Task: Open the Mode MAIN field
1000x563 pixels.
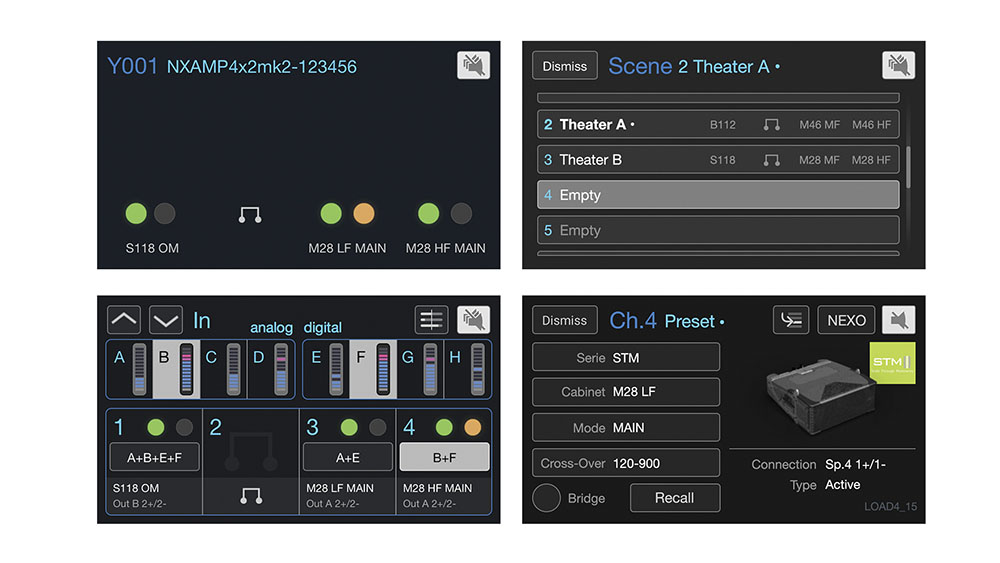Action: coord(626,427)
